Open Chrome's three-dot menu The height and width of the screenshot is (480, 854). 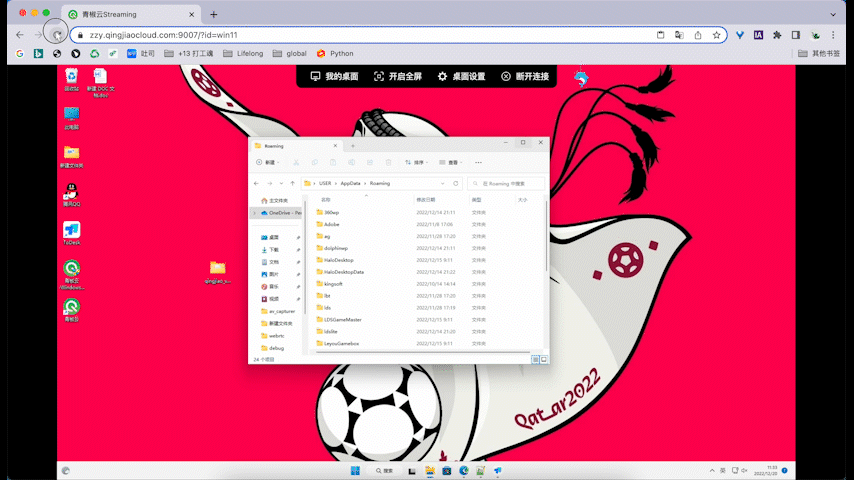[833, 35]
